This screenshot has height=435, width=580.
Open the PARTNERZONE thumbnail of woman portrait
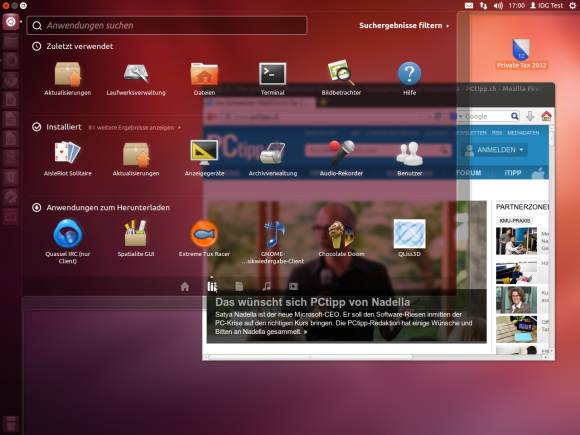pyautogui.click(x=516, y=300)
